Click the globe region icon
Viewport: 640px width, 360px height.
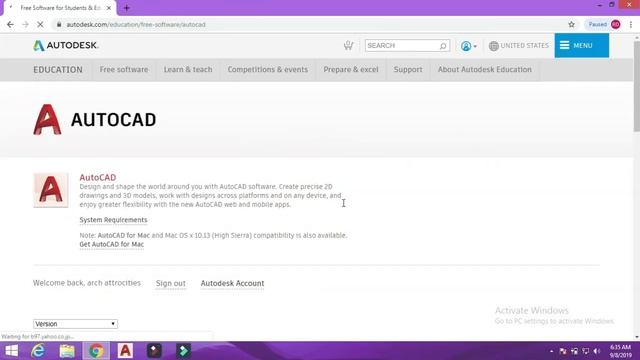point(493,46)
